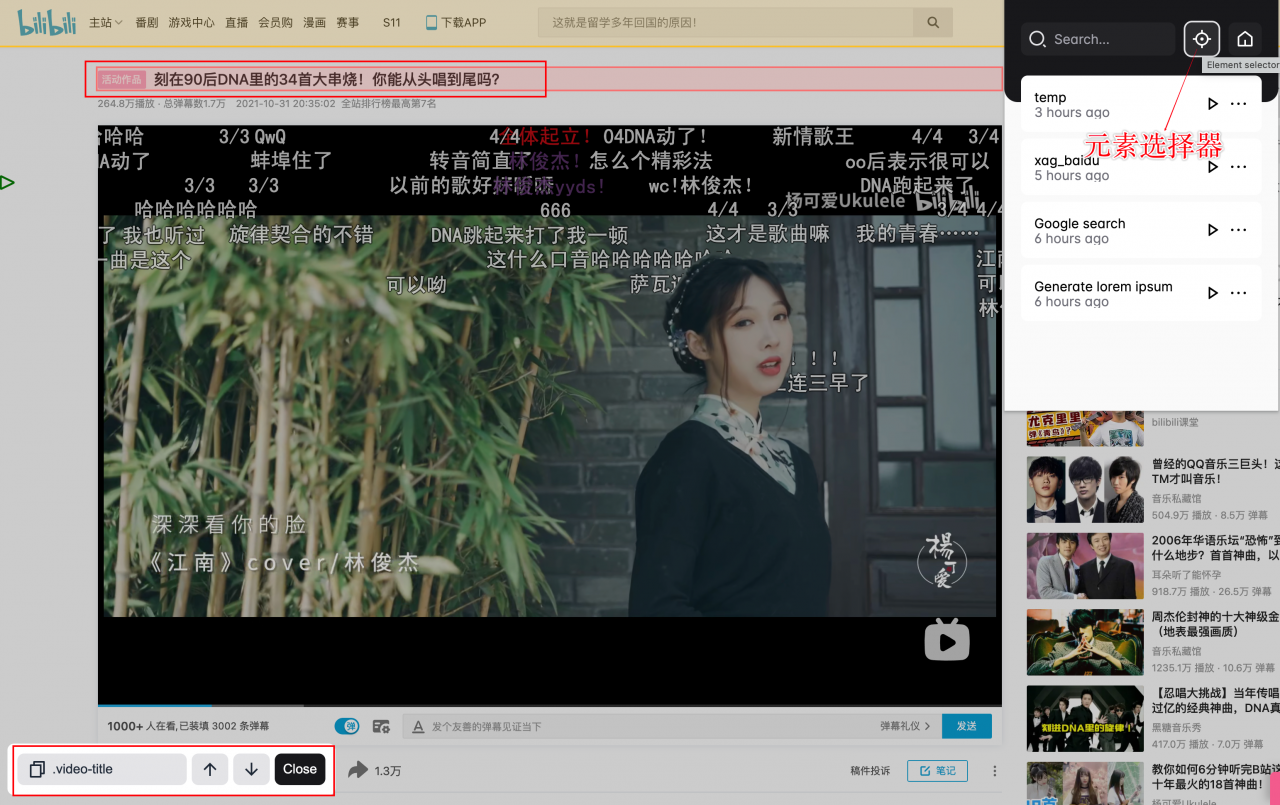Send the danmaku with 发送 button

(967, 726)
